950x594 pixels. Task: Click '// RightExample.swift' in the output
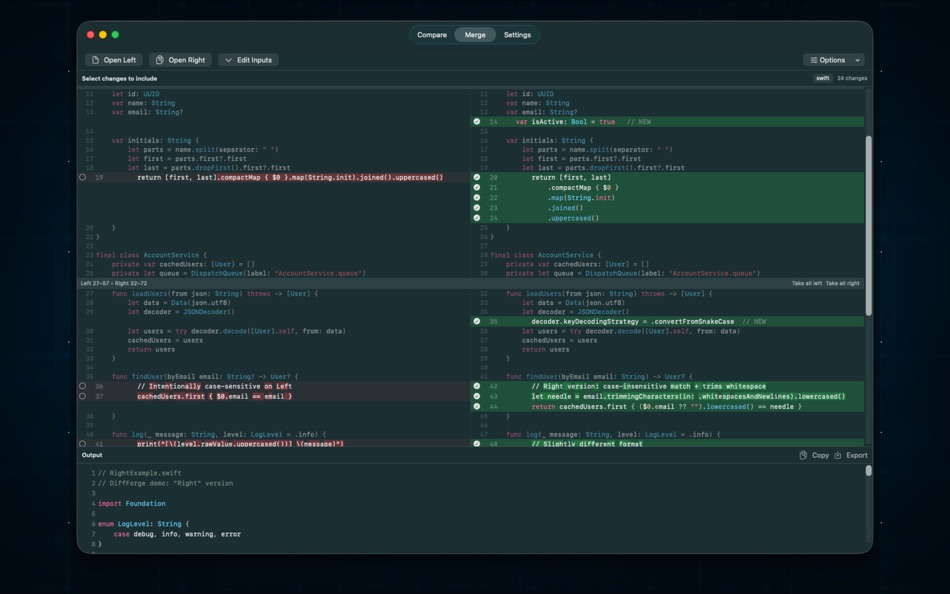pos(139,473)
